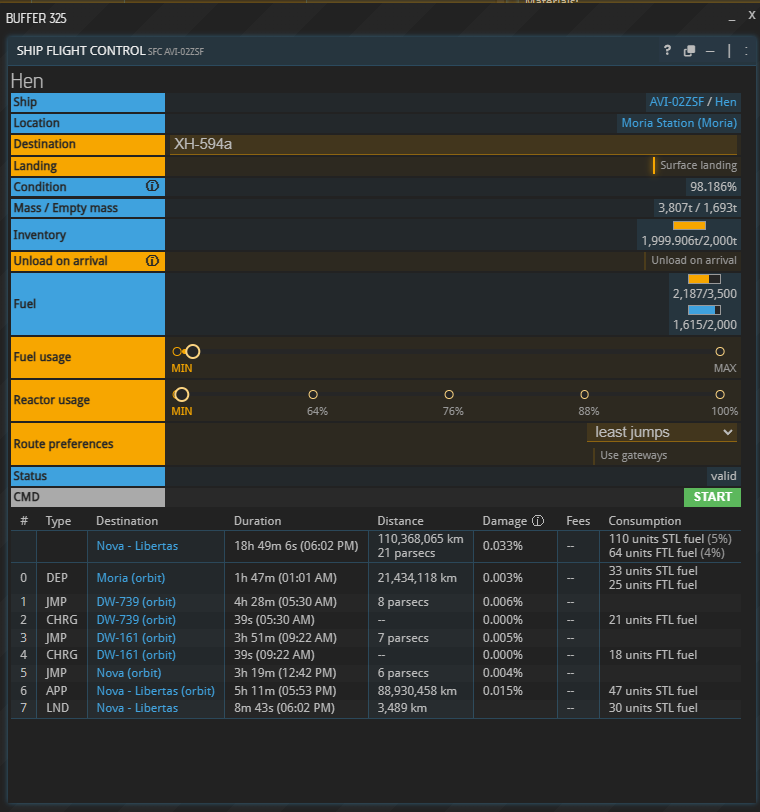Click the info icon in Damage column header
This screenshot has width=760, height=812.
538,521
